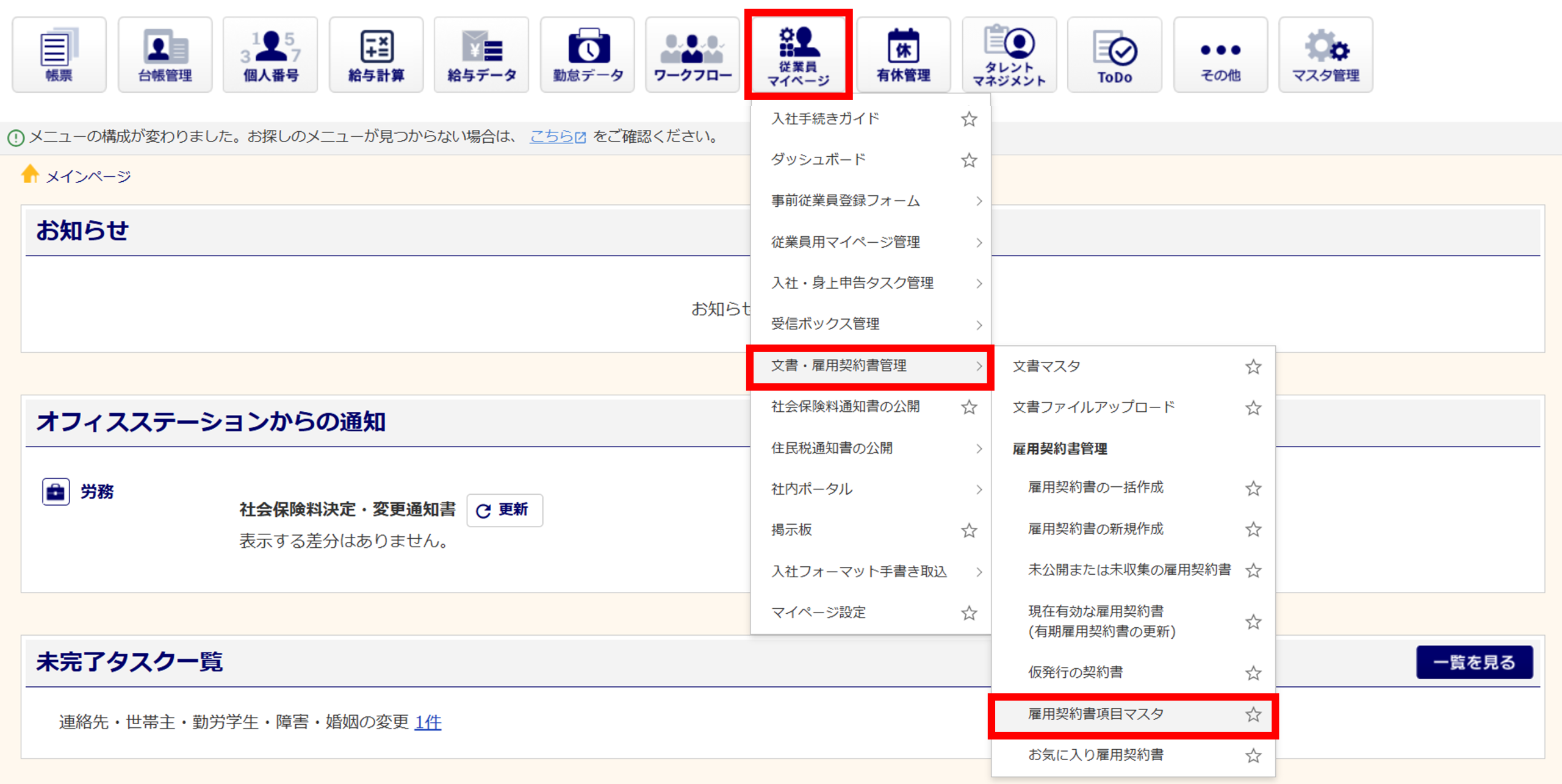The width and height of the screenshot is (1562, 784).
Task: Open the ToDo toolbar icon
Action: click(x=1114, y=55)
